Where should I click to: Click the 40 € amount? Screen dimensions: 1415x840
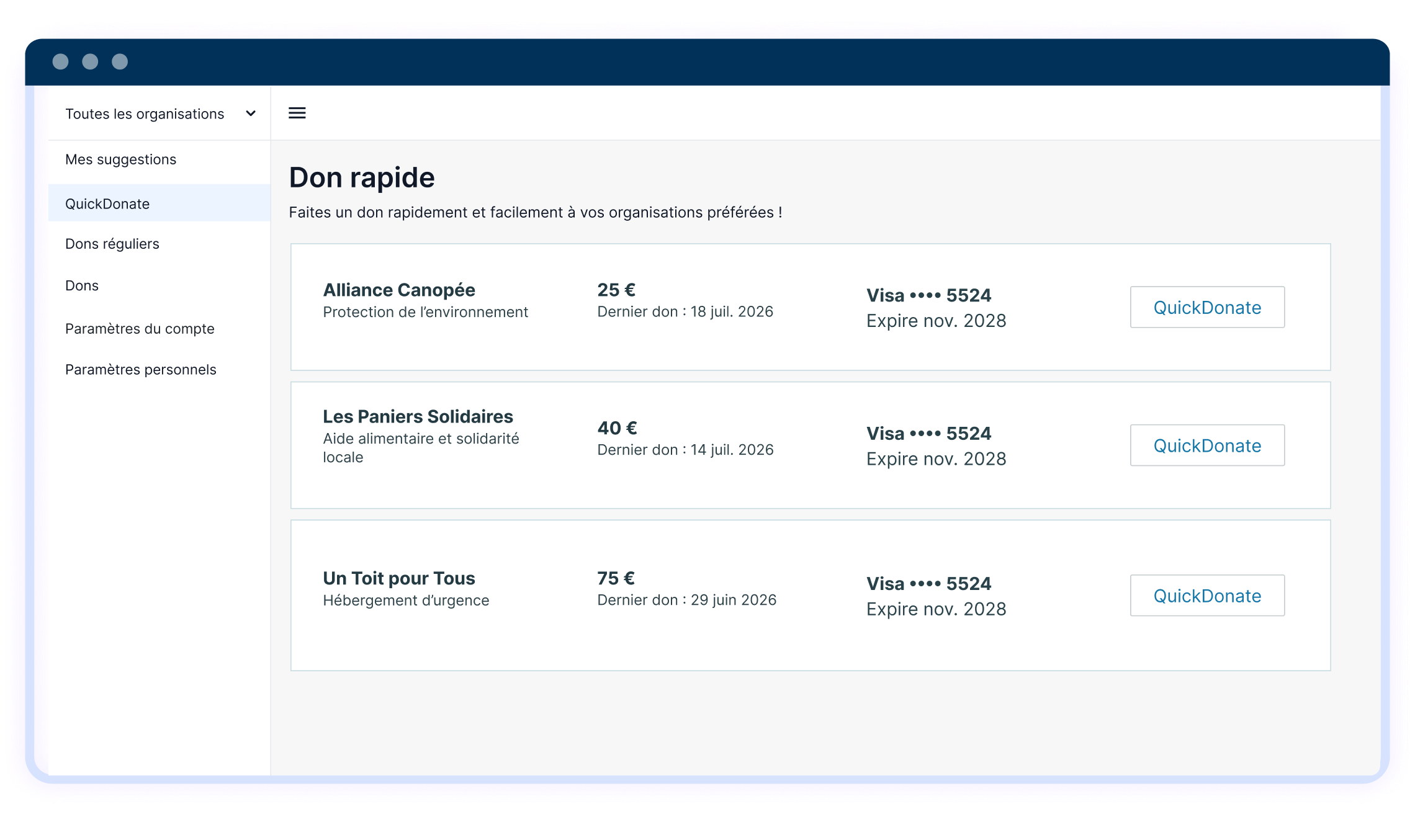(617, 428)
